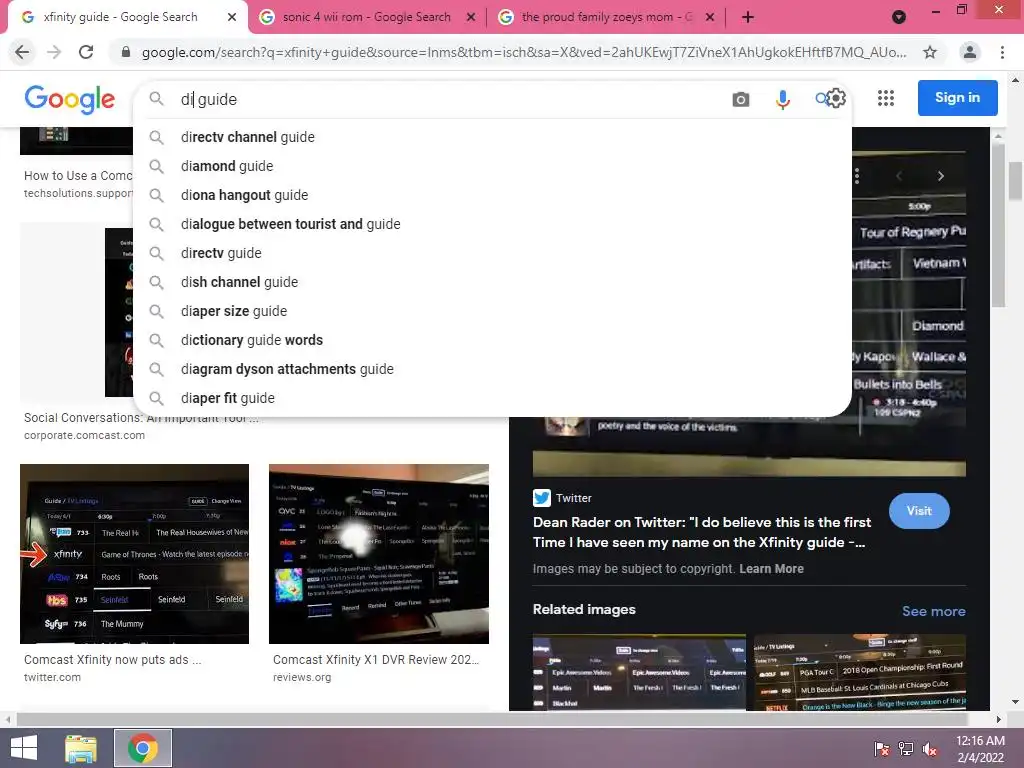This screenshot has width=1024, height=768.
Task: Choose suggestion diaper fit guide
Action: point(492,398)
